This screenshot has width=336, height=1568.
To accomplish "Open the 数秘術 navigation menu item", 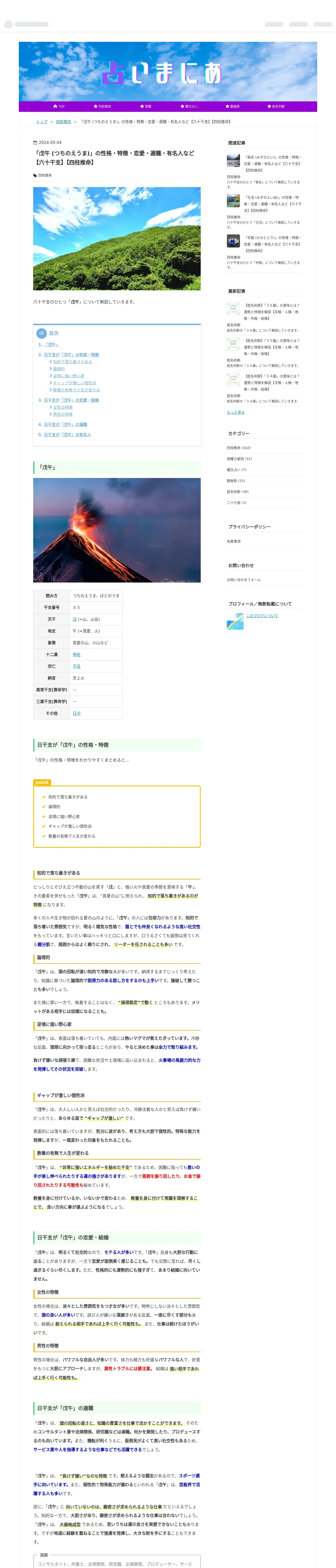I will 232,107.
